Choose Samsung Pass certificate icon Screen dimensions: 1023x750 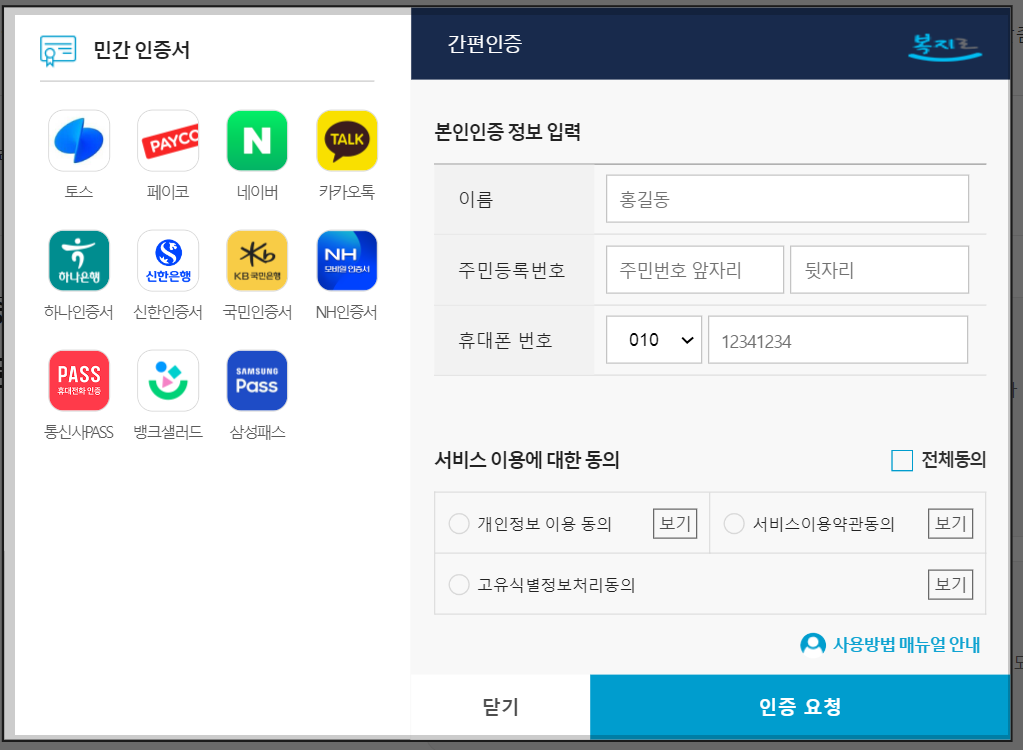[256, 380]
